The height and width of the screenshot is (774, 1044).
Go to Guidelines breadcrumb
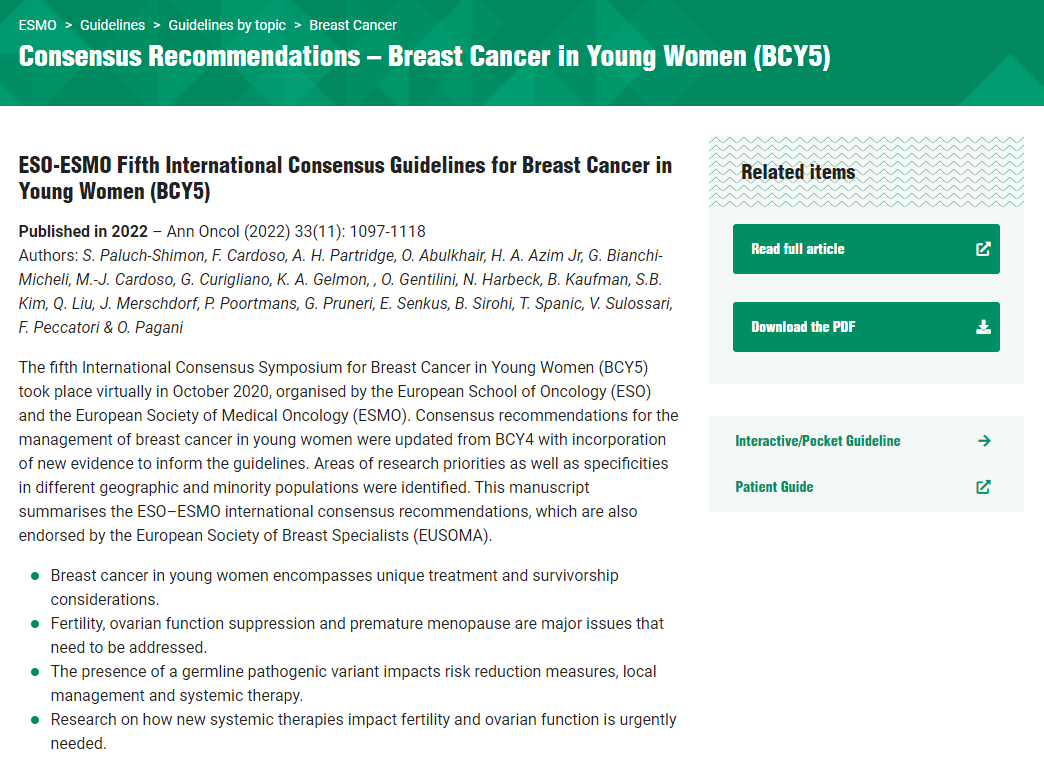pos(112,25)
